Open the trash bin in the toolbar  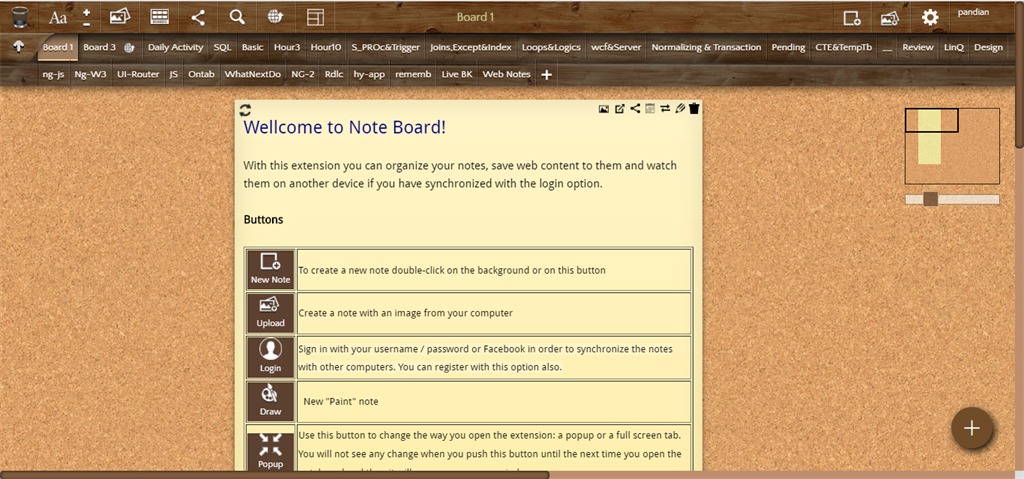click(x=20, y=17)
